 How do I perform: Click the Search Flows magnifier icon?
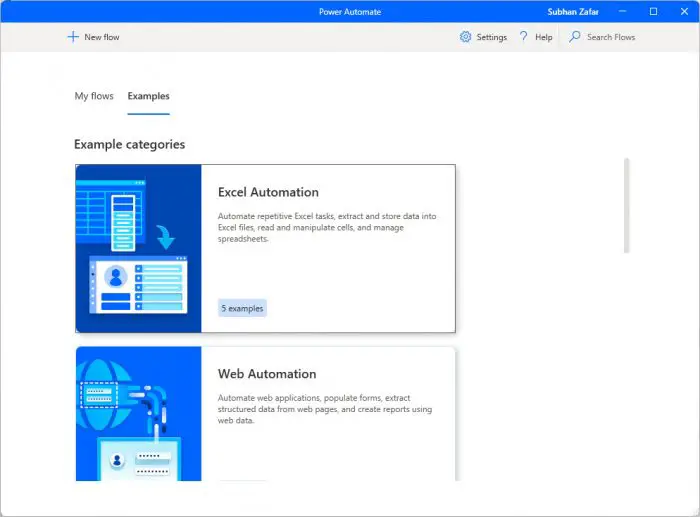click(x=575, y=37)
